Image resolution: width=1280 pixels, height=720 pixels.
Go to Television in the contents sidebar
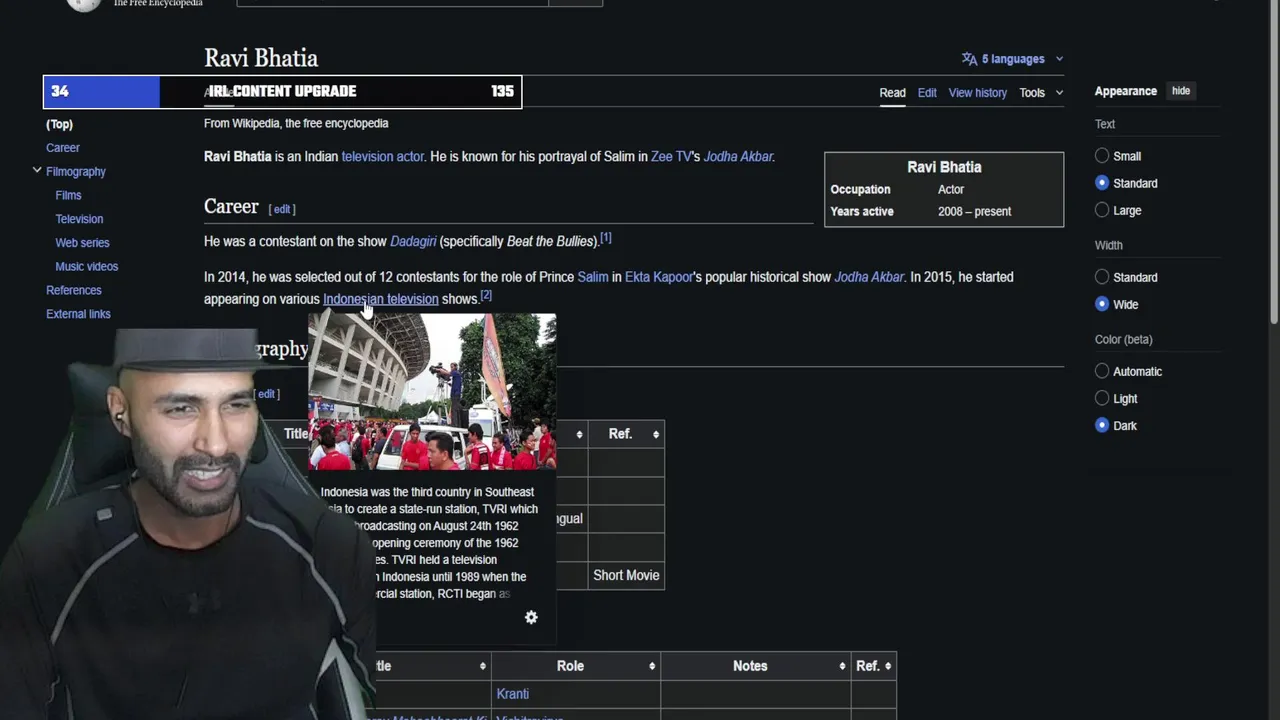(x=79, y=219)
